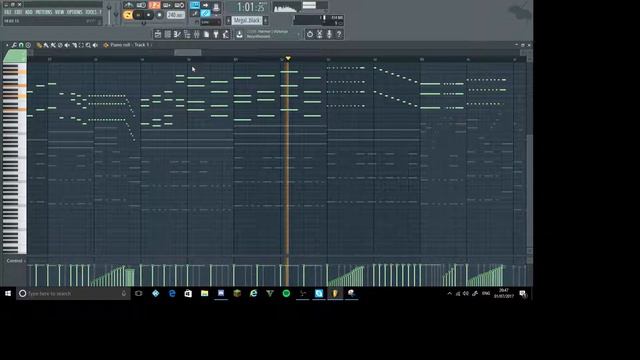Click the Play button in transport
Viewport: 640px width, 360px height.
[x=138, y=15]
